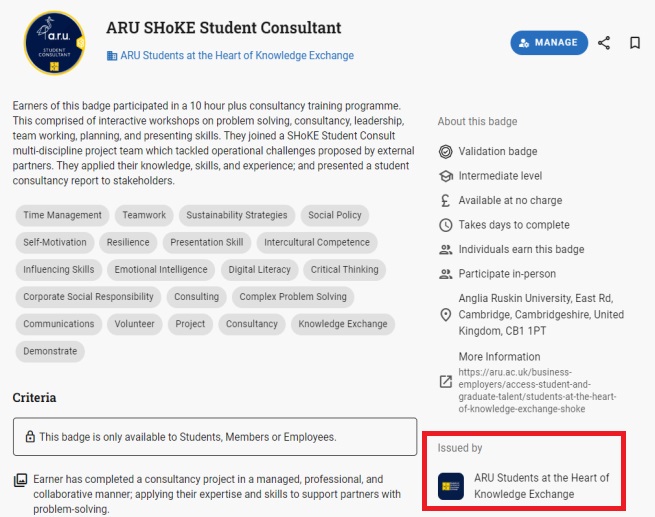The height and width of the screenshot is (517, 655).
Task: Bookmark this badge with the bookmark icon
Action: click(x=635, y=43)
